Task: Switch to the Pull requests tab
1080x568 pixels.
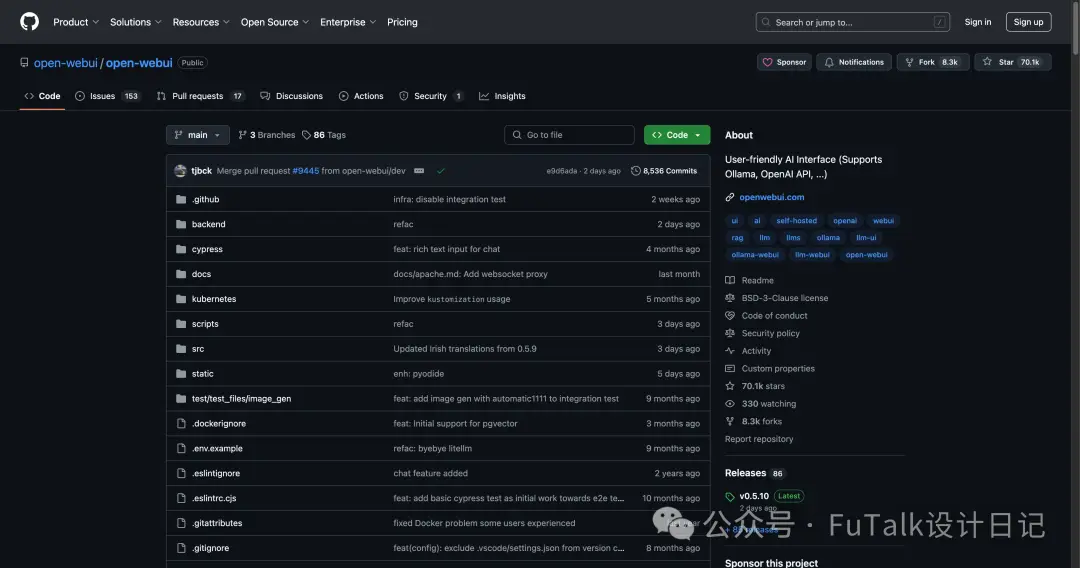Action: [200, 96]
